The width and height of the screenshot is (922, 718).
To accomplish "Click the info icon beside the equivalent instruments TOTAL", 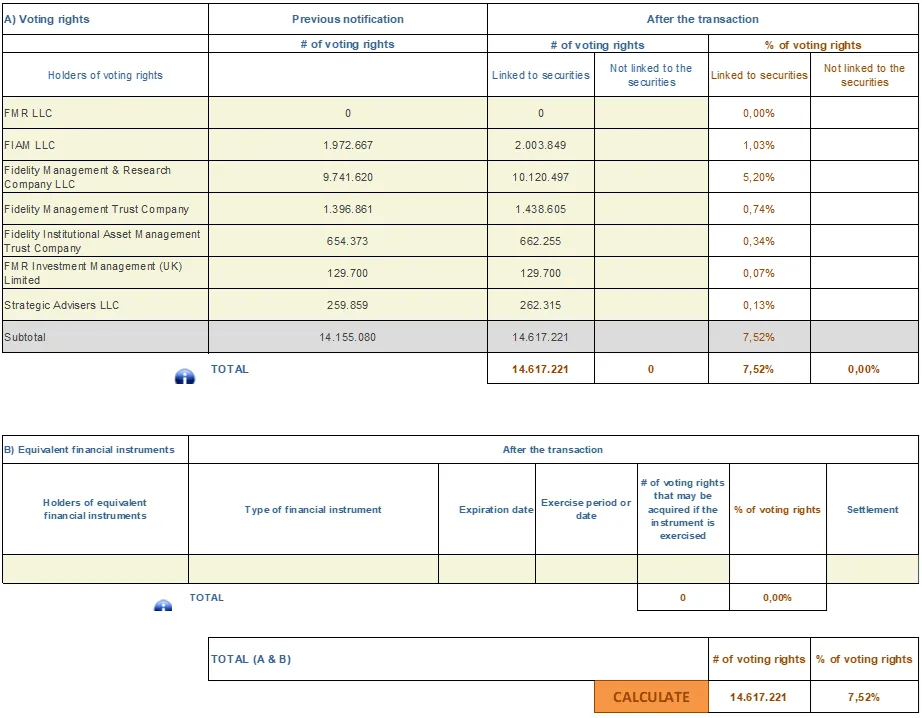I will click(163, 605).
